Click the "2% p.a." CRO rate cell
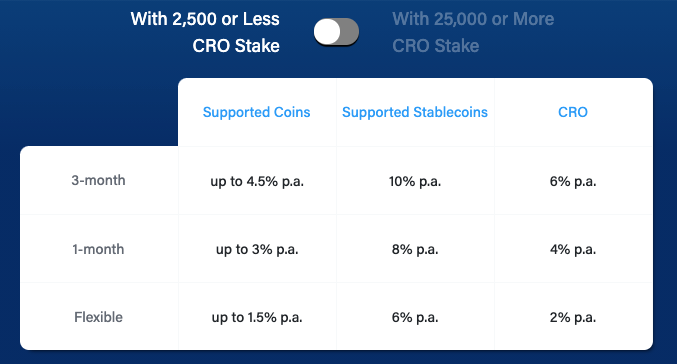 tap(573, 317)
